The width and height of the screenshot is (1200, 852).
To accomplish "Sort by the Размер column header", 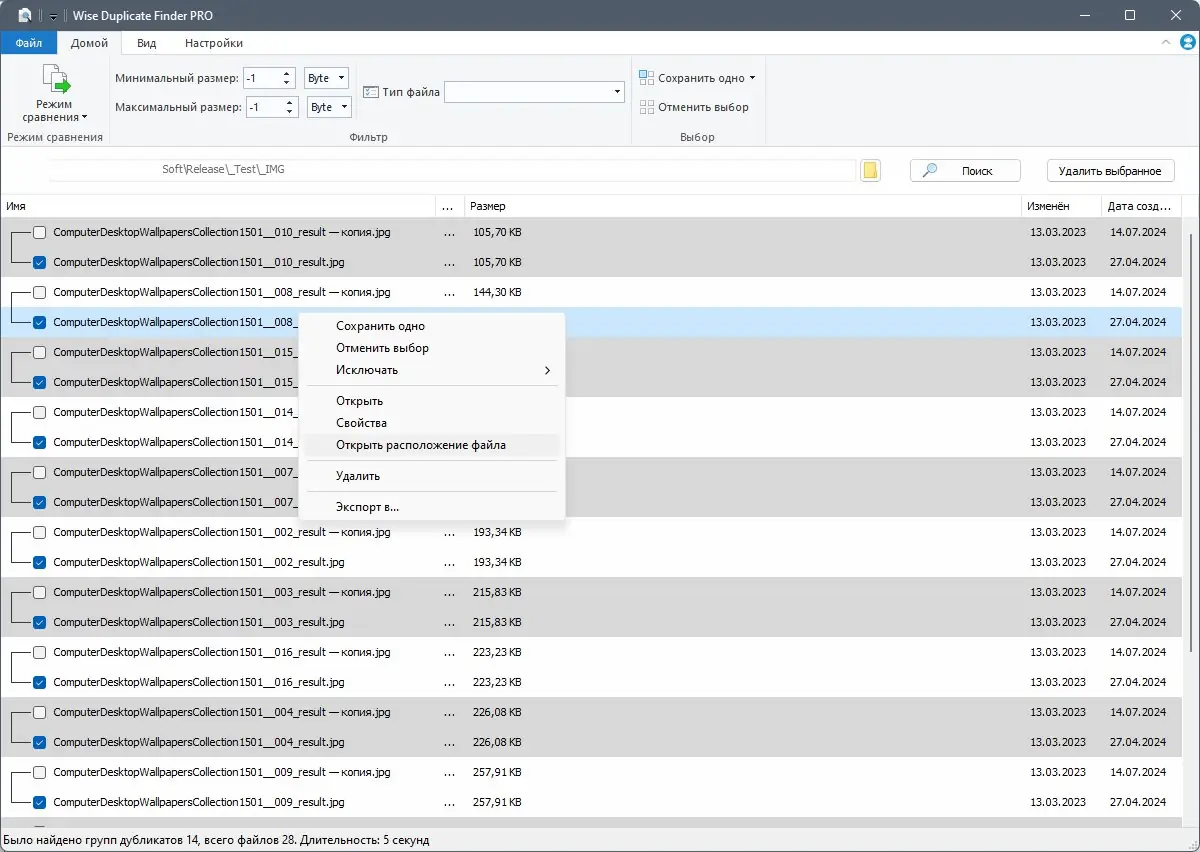I will click(x=743, y=206).
